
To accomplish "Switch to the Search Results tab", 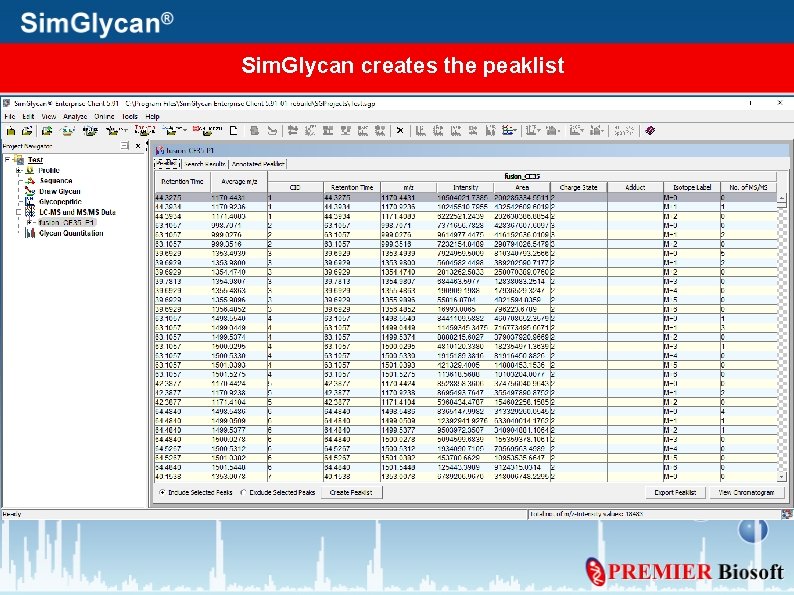I will pyautogui.click(x=205, y=164).
